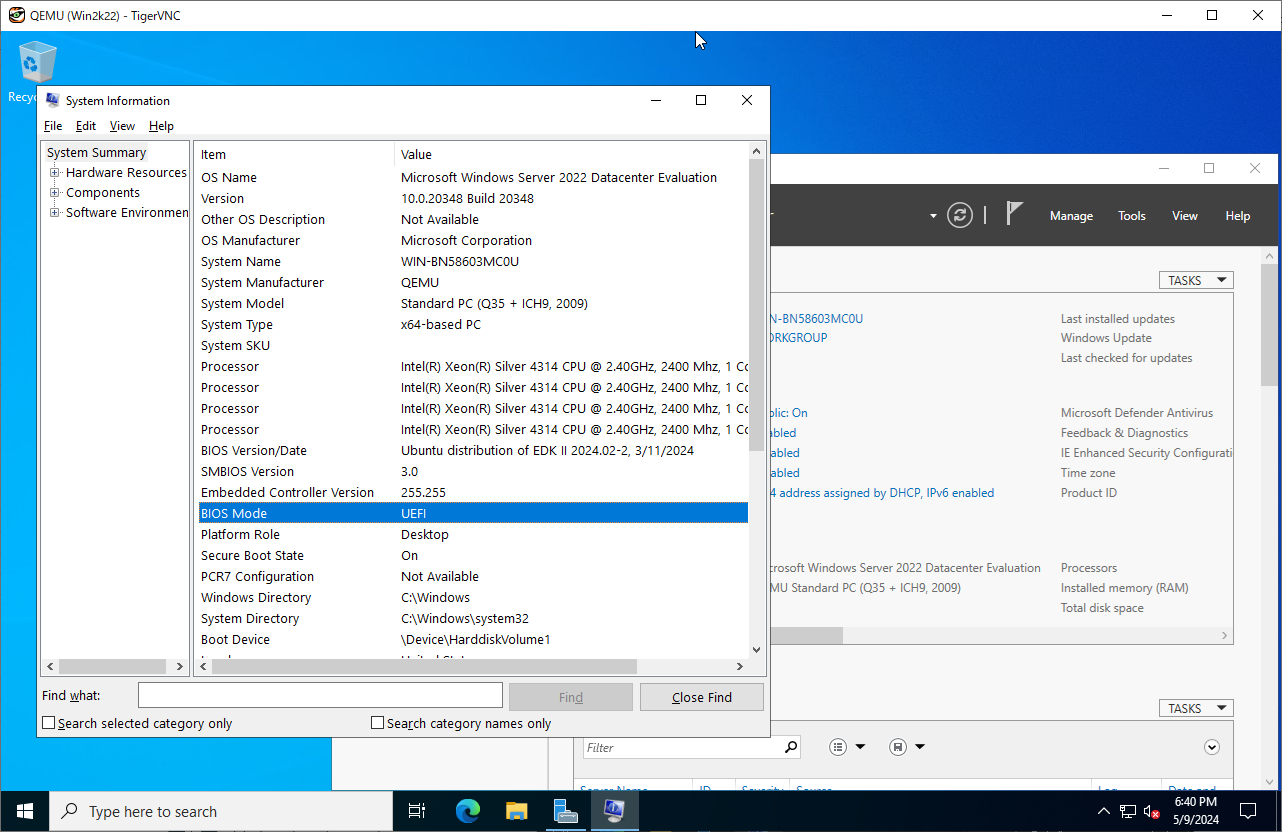Open the Tools menu in Server Manager
Image resolution: width=1282 pixels, height=832 pixels.
[x=1132, y=216]
